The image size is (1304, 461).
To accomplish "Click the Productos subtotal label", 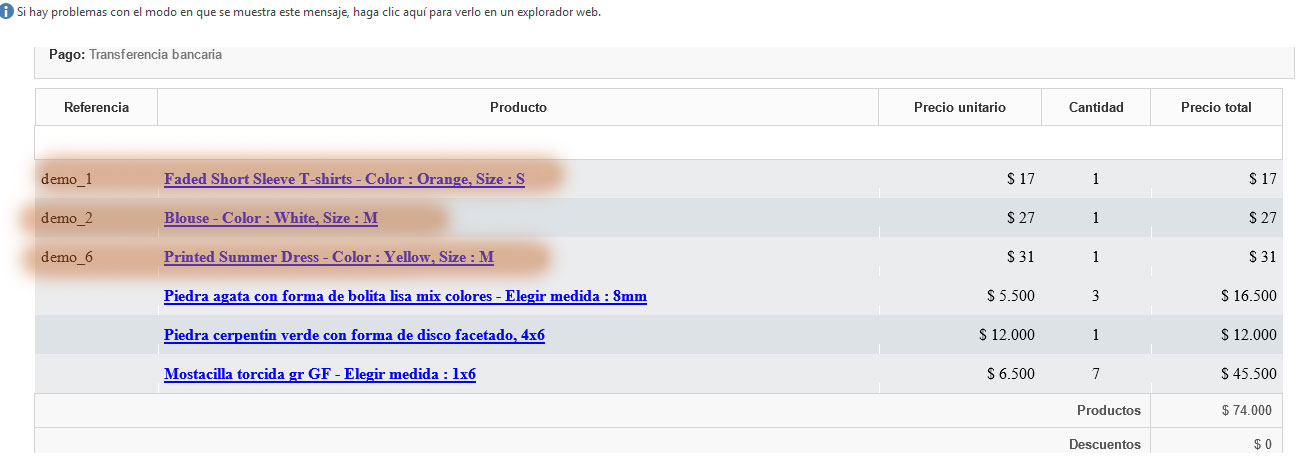I will [x=1109, y=410].
